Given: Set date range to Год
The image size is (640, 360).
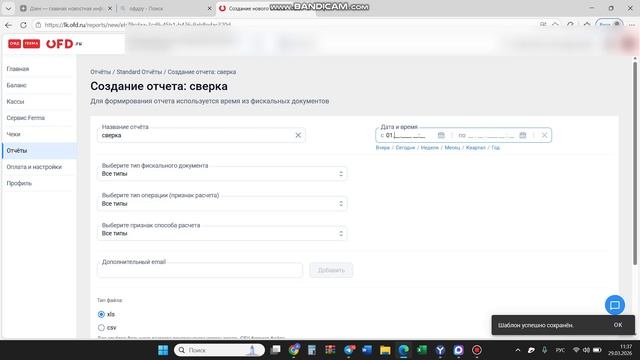Looking at the screenshot, I should point(495,148).
